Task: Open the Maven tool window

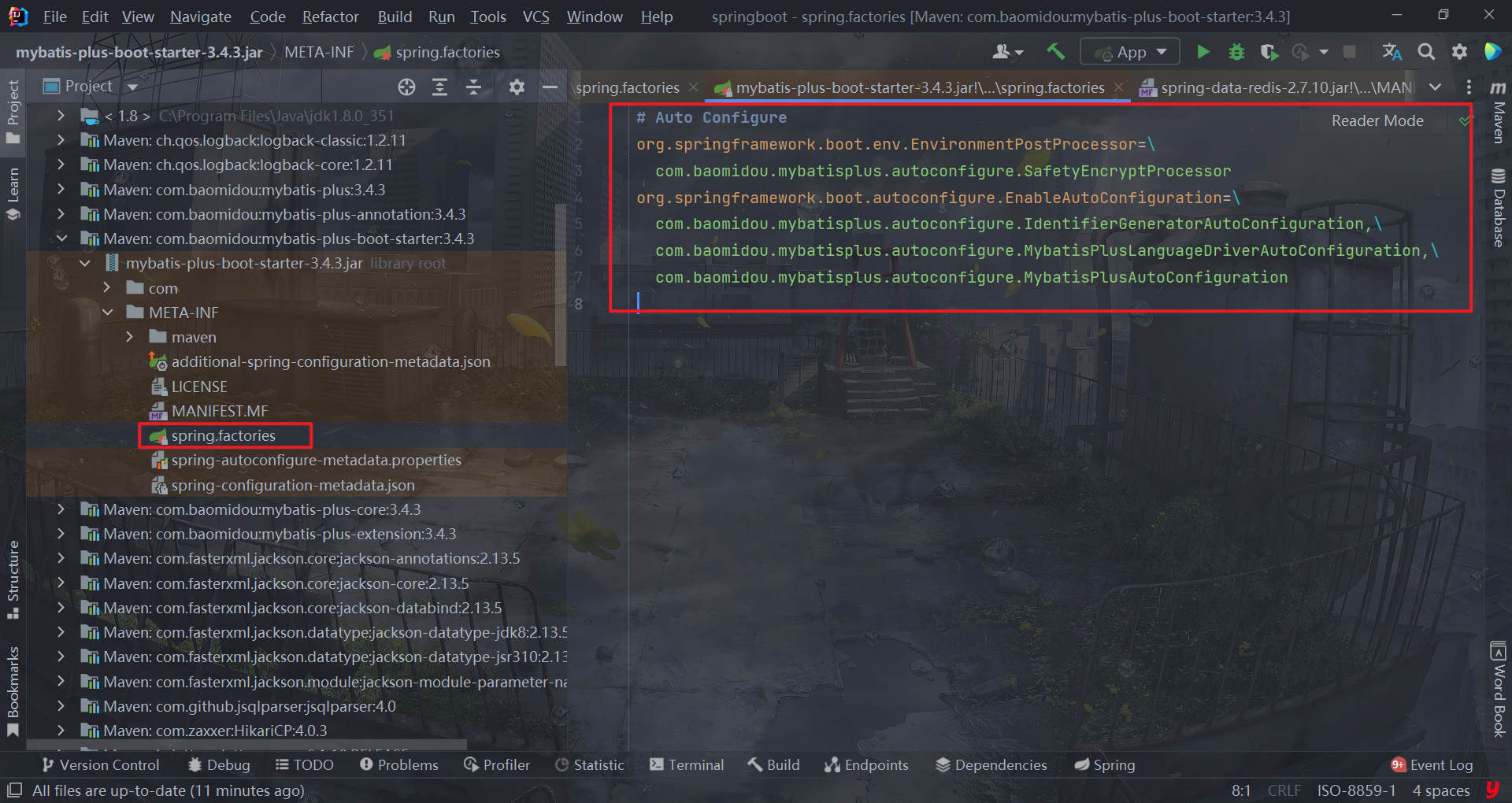Action: coord(1499,111)
